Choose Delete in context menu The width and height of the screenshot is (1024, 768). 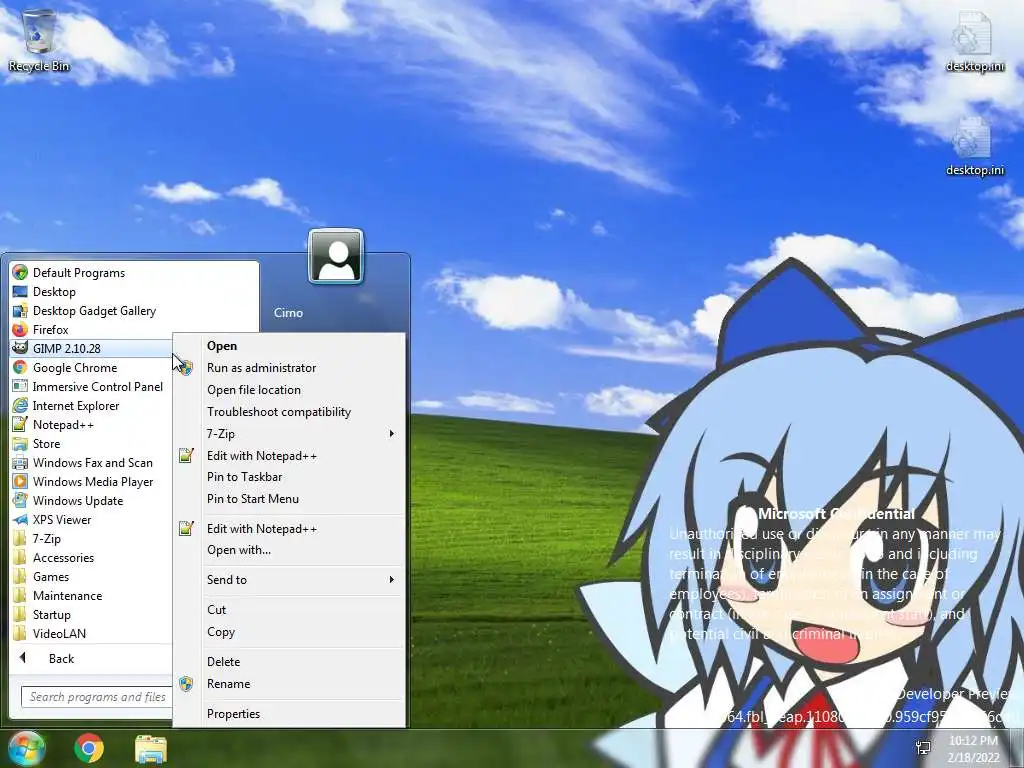pos(290,662)
